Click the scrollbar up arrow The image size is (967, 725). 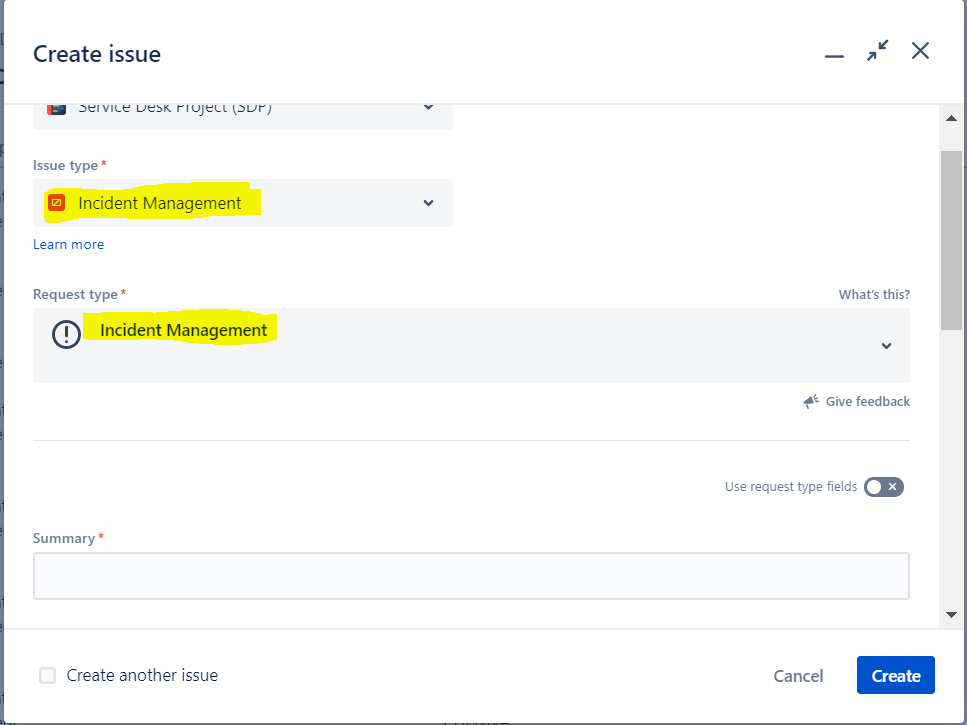(951, 118)
